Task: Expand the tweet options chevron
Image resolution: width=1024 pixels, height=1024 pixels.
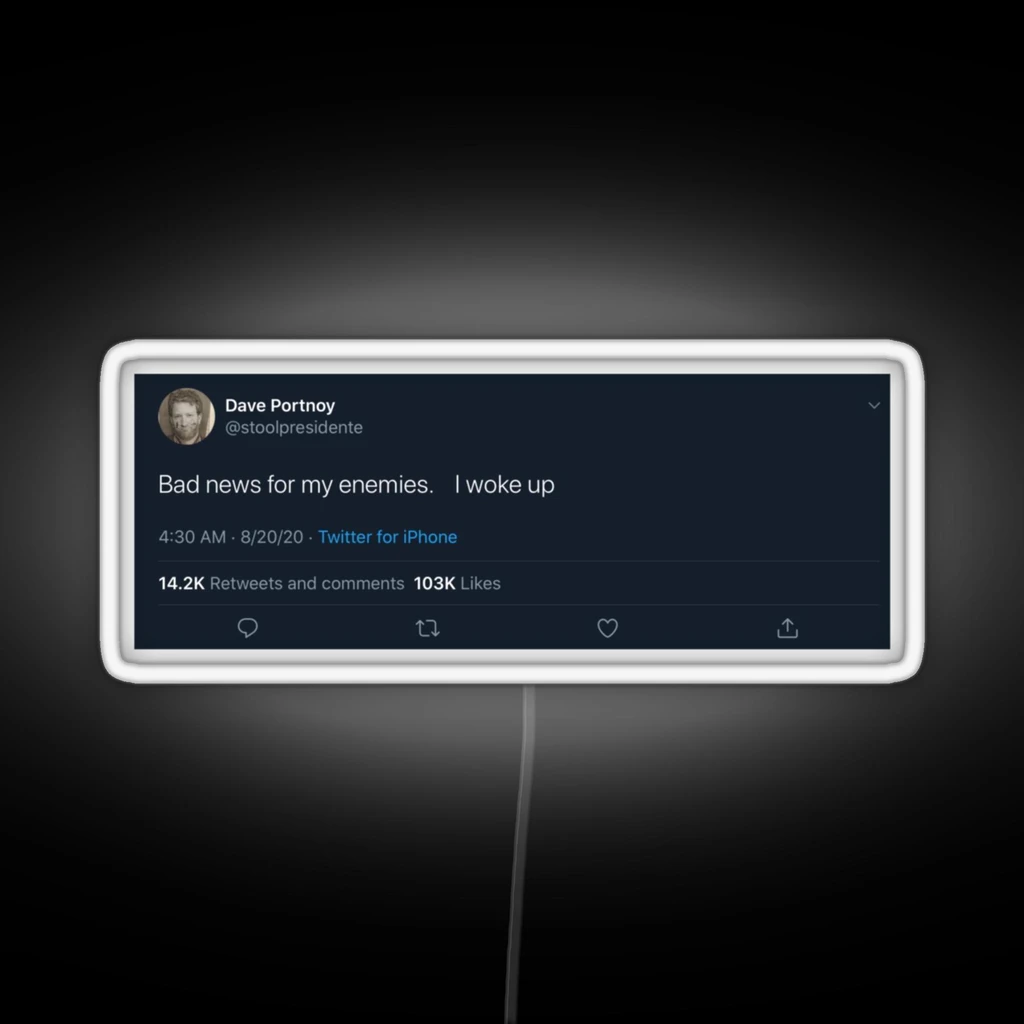Action: pos(874,406)
